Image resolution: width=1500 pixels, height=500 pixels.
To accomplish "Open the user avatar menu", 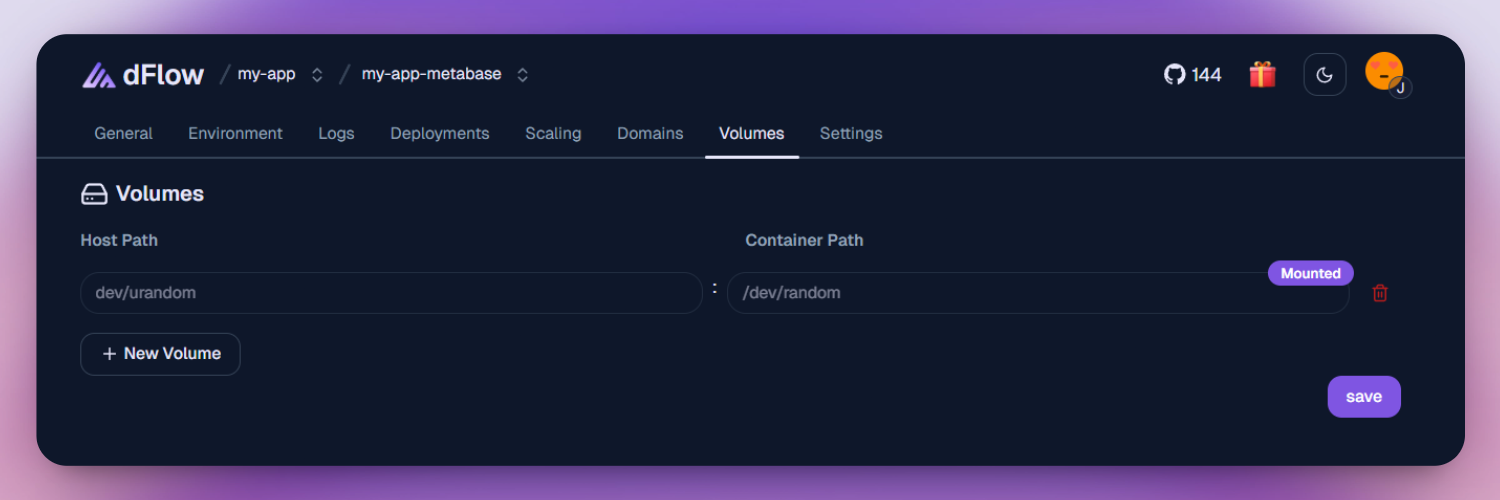I will coord(1386,73).
